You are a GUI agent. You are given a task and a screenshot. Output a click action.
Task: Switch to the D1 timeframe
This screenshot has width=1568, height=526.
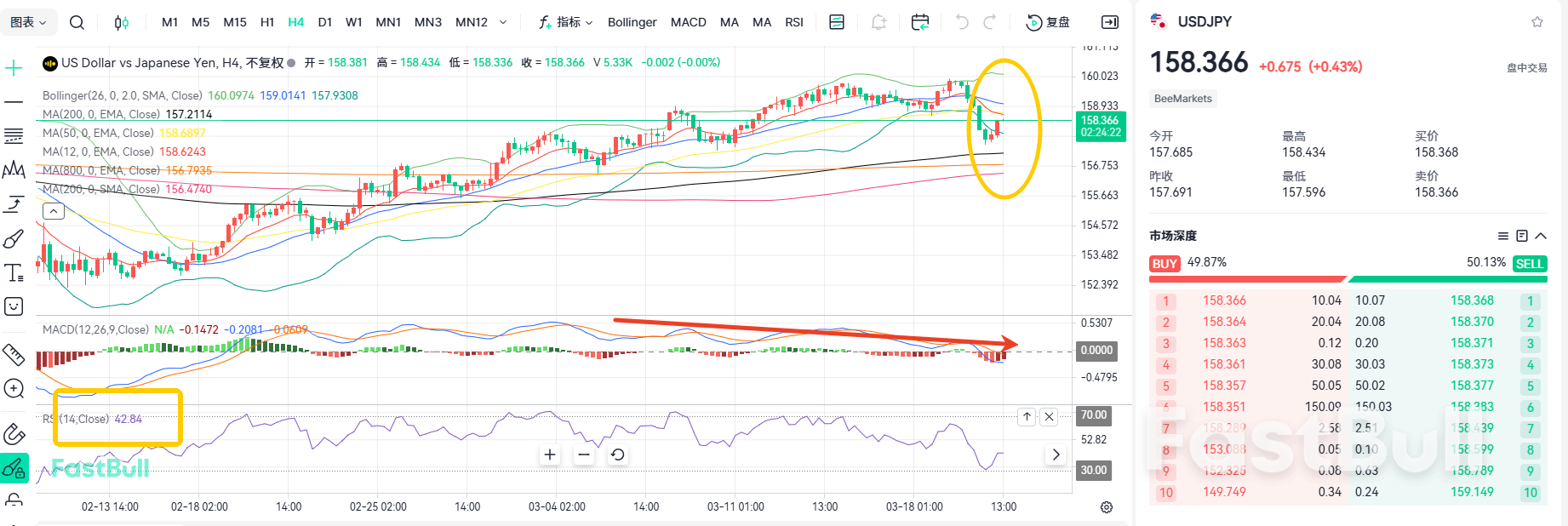pyautogui.click(x=324, y=22)
